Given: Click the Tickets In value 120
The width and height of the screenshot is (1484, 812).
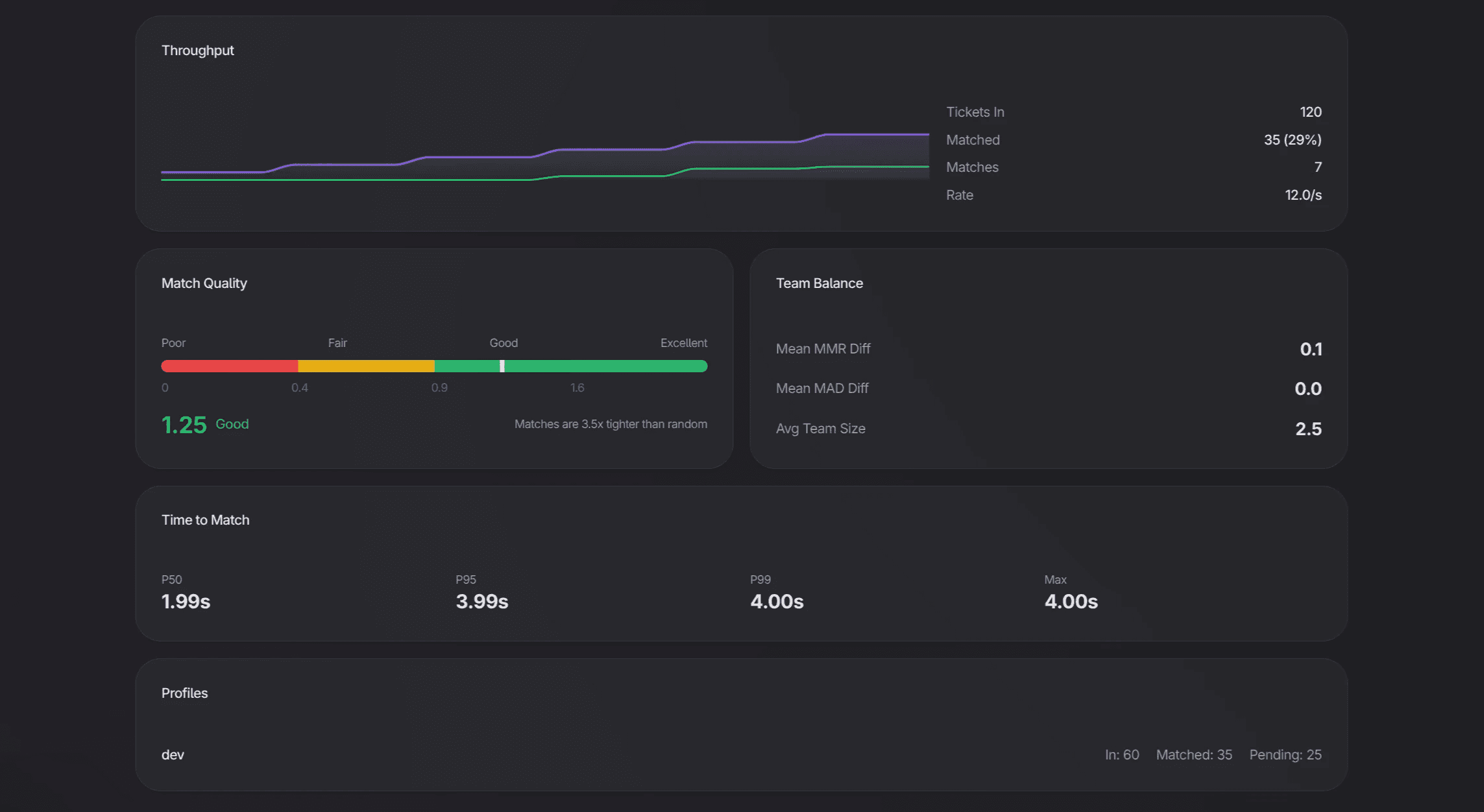Looking at the screenshot, I should [x=1310, y=112].
